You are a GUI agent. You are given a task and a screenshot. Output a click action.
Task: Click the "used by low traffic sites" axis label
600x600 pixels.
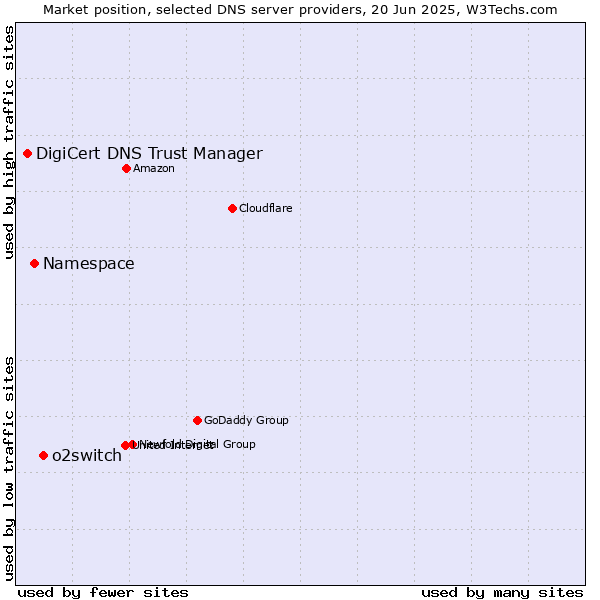[8, 470]
